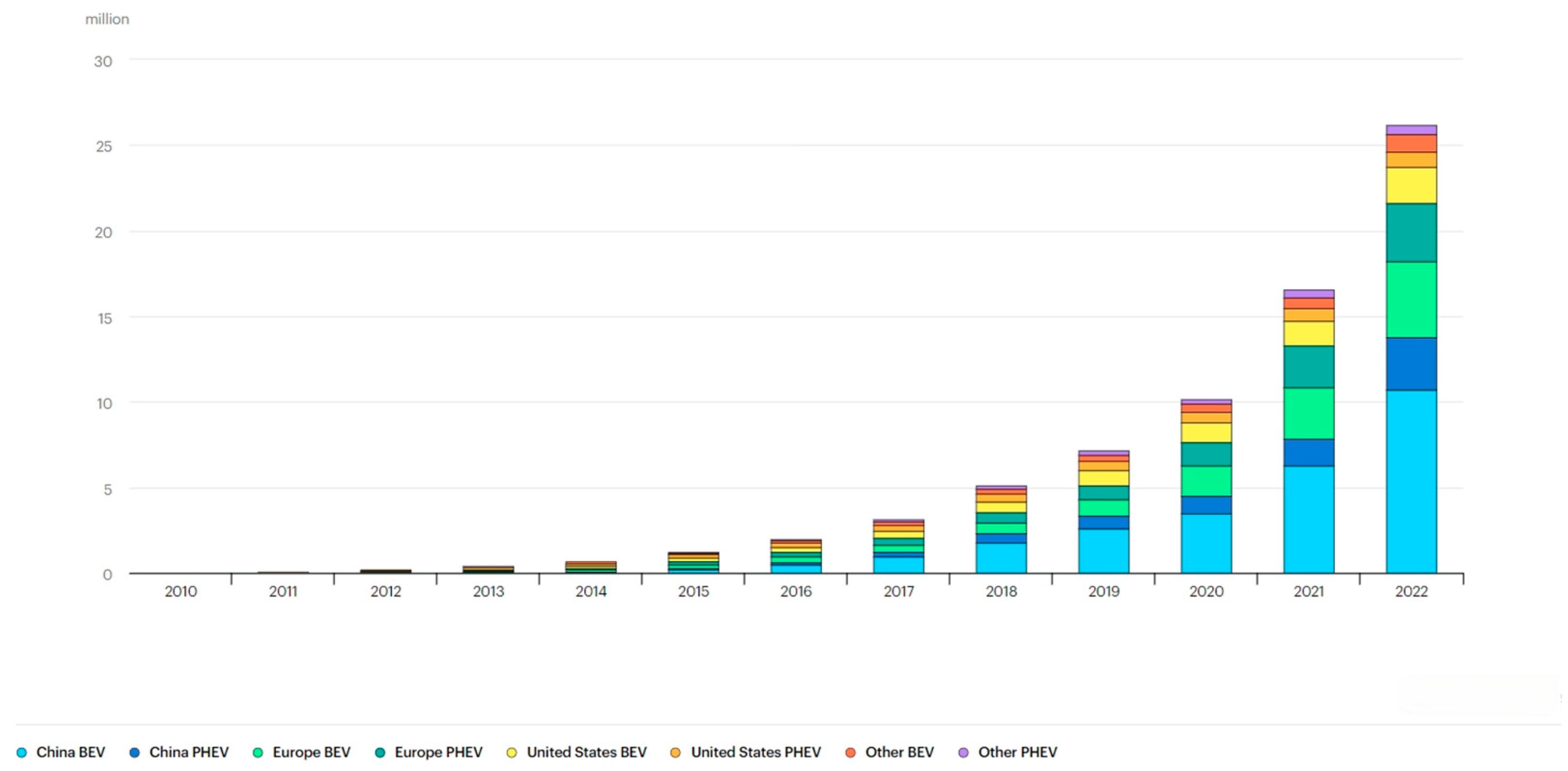This screenshot has height=771, width=1568.
Task: Click the 2018 China BEV bar segment
Action: 1001,557
